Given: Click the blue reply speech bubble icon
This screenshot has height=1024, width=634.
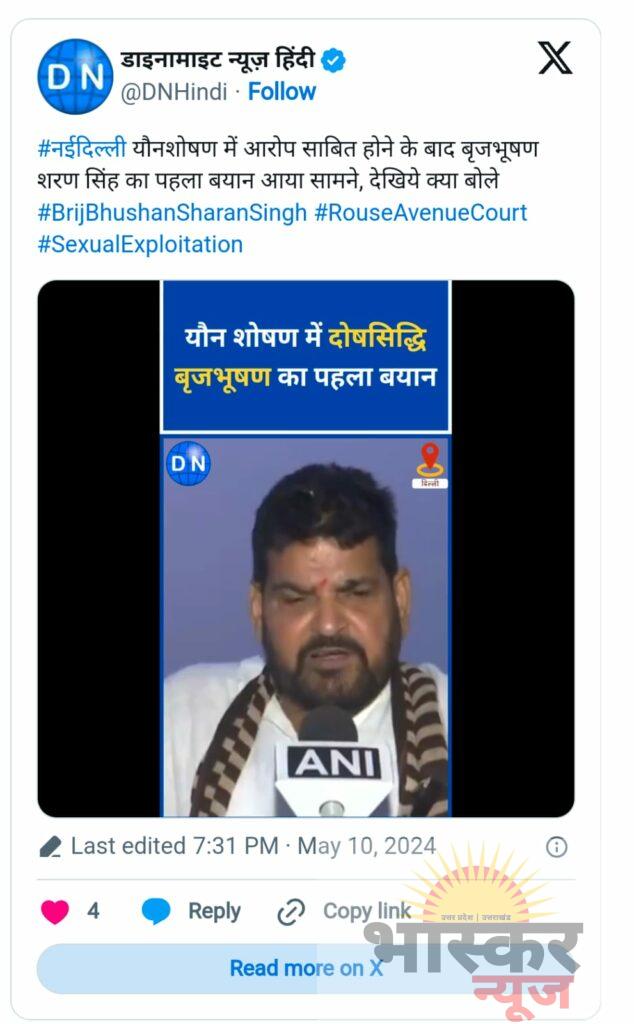Looking at the screenshot, I should click(x=156, y=911).
